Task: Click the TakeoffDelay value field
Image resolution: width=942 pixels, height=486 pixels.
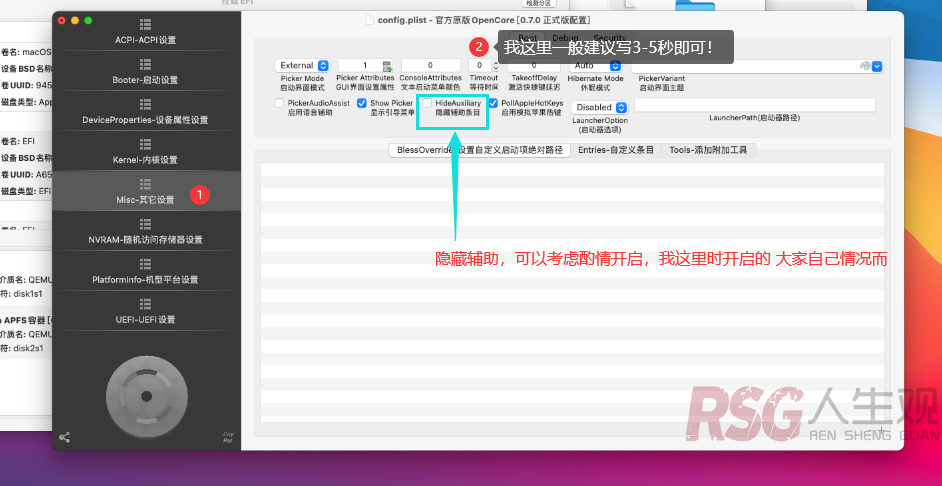Action: pos(533,65)
